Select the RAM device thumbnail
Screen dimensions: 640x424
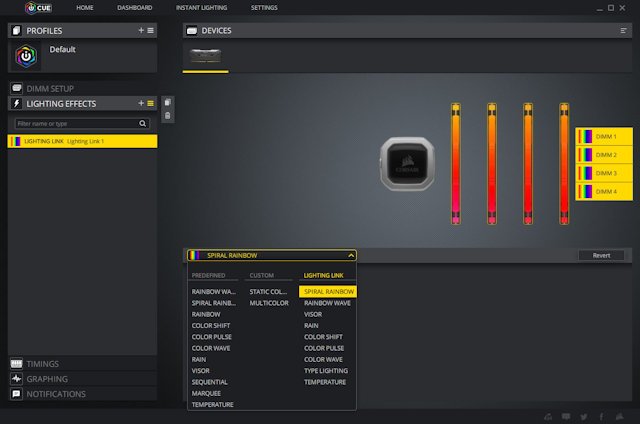pyautogui.click(x=206, y=56)
